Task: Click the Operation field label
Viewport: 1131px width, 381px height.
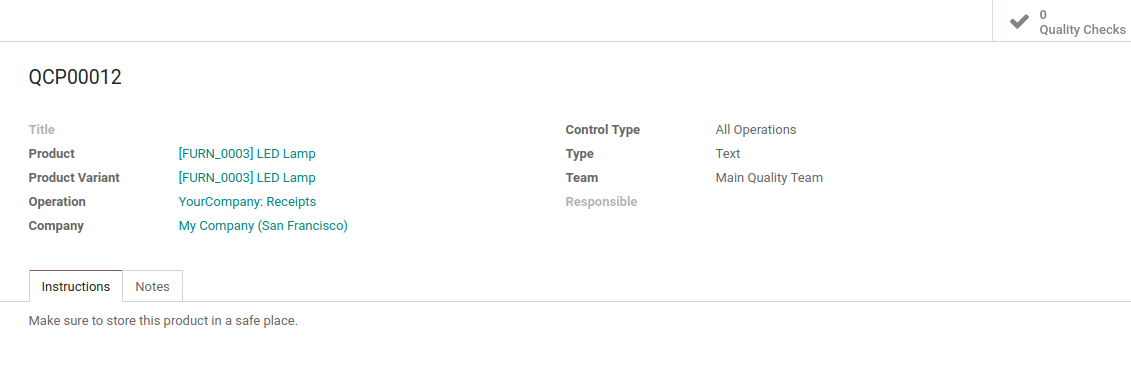Action: (x=57, y=201)
